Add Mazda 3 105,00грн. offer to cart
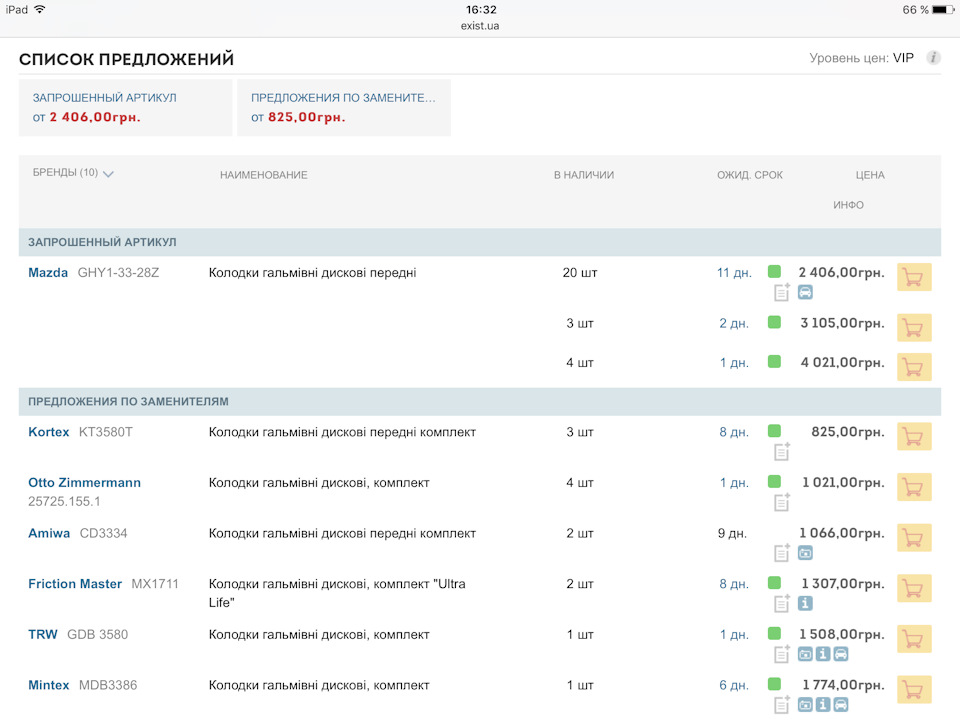This screenshot has width=960, height=720. [x=913, y=328]
